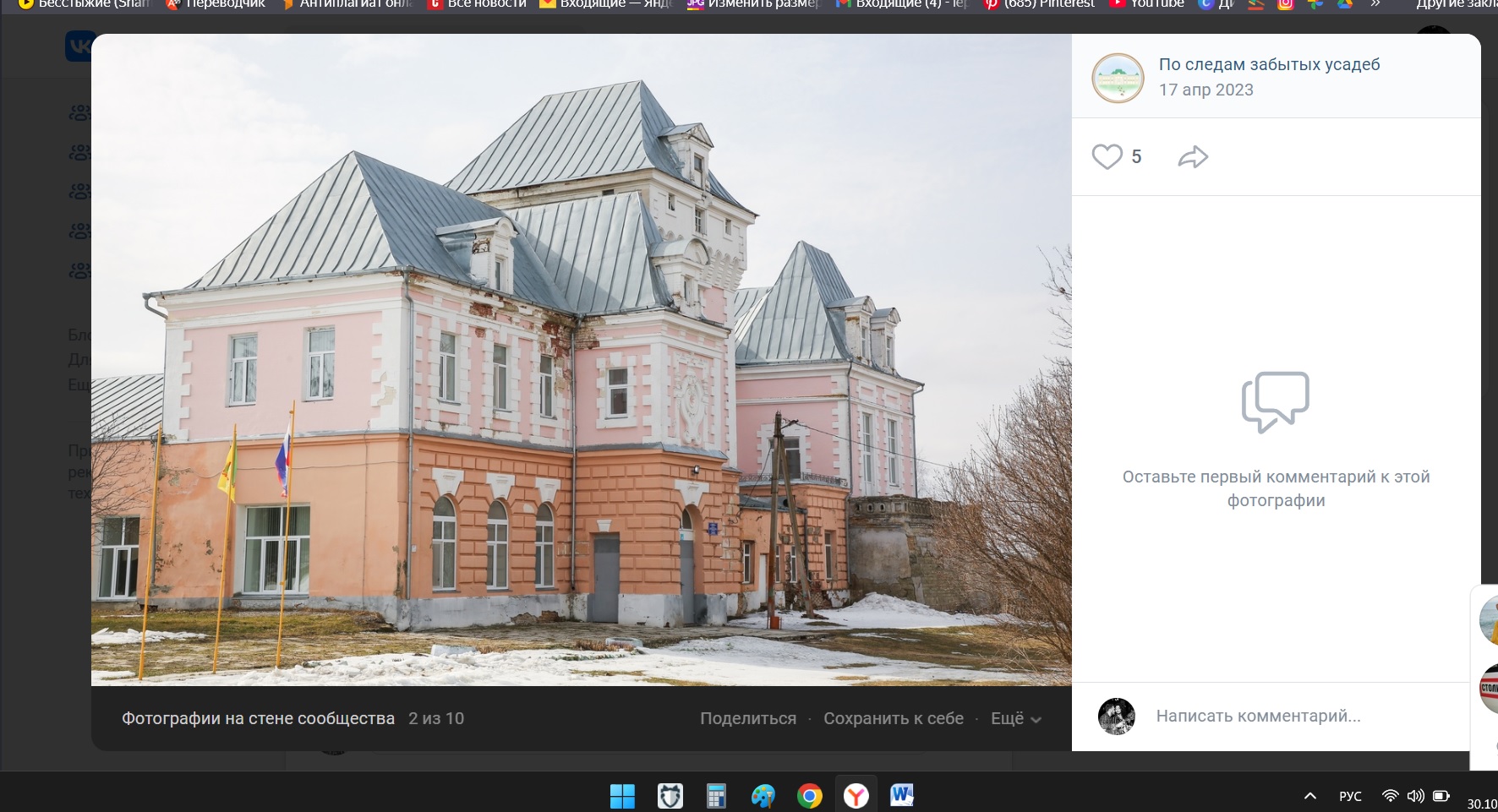Click the share arrow icon beside the like counter
The image size is (1498, 812).
click(x=1193, y=157)
